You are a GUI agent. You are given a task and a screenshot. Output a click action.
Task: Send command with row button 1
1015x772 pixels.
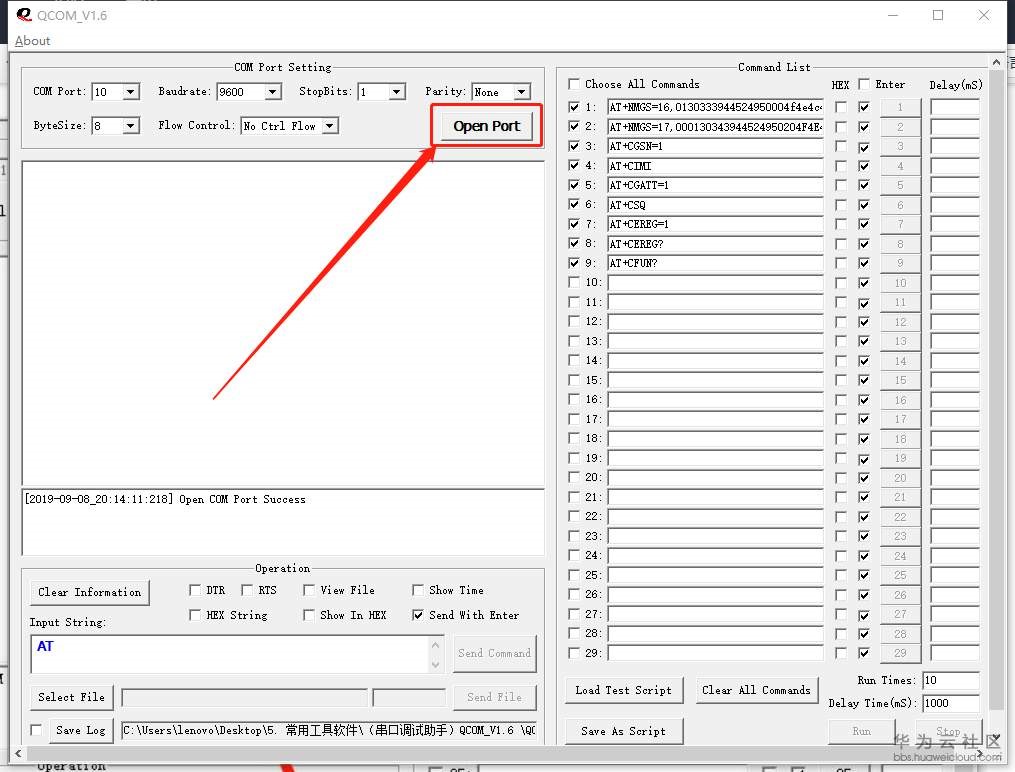[900, 107]
